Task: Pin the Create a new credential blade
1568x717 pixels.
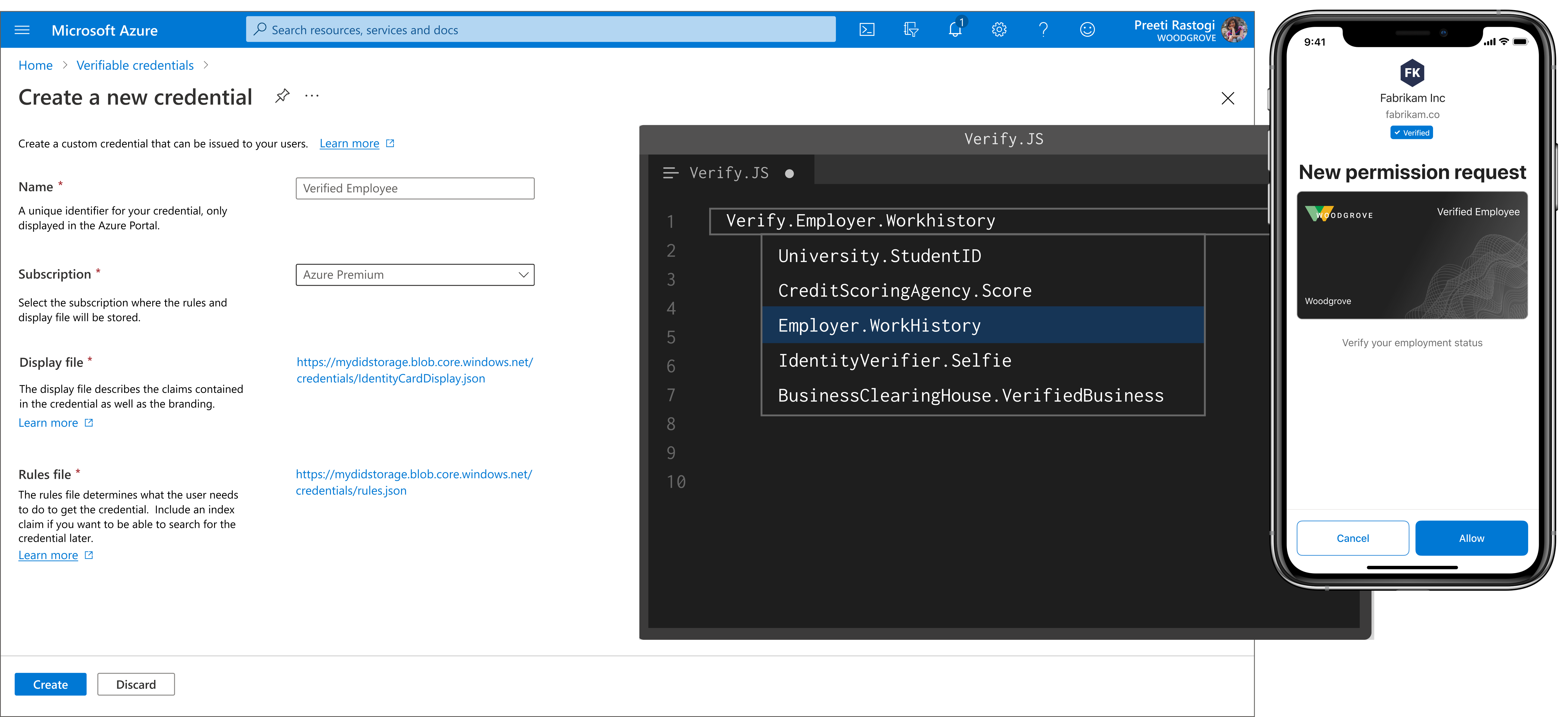Action: click(x=282, y=96)
